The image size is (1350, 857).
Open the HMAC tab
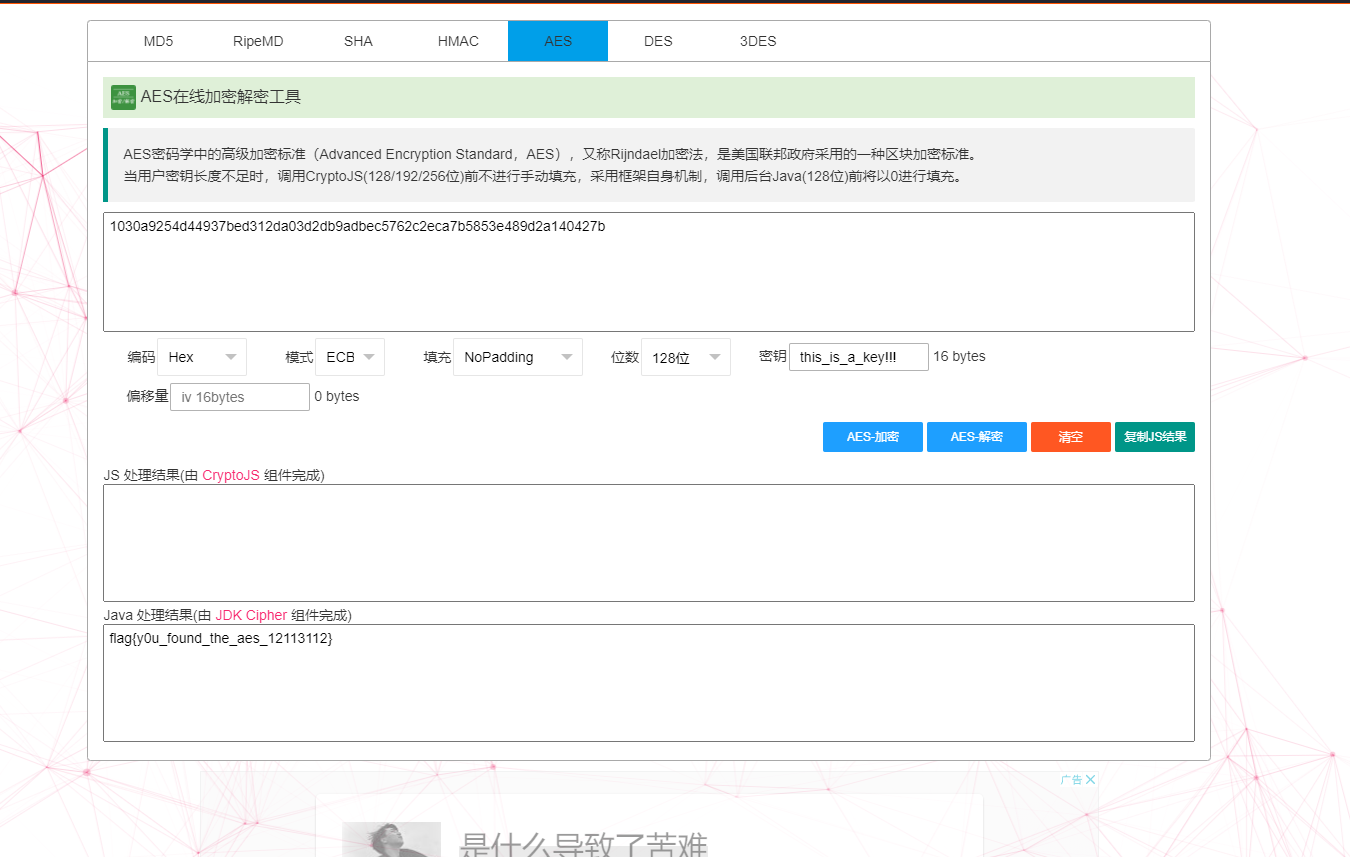pos(458,41)
